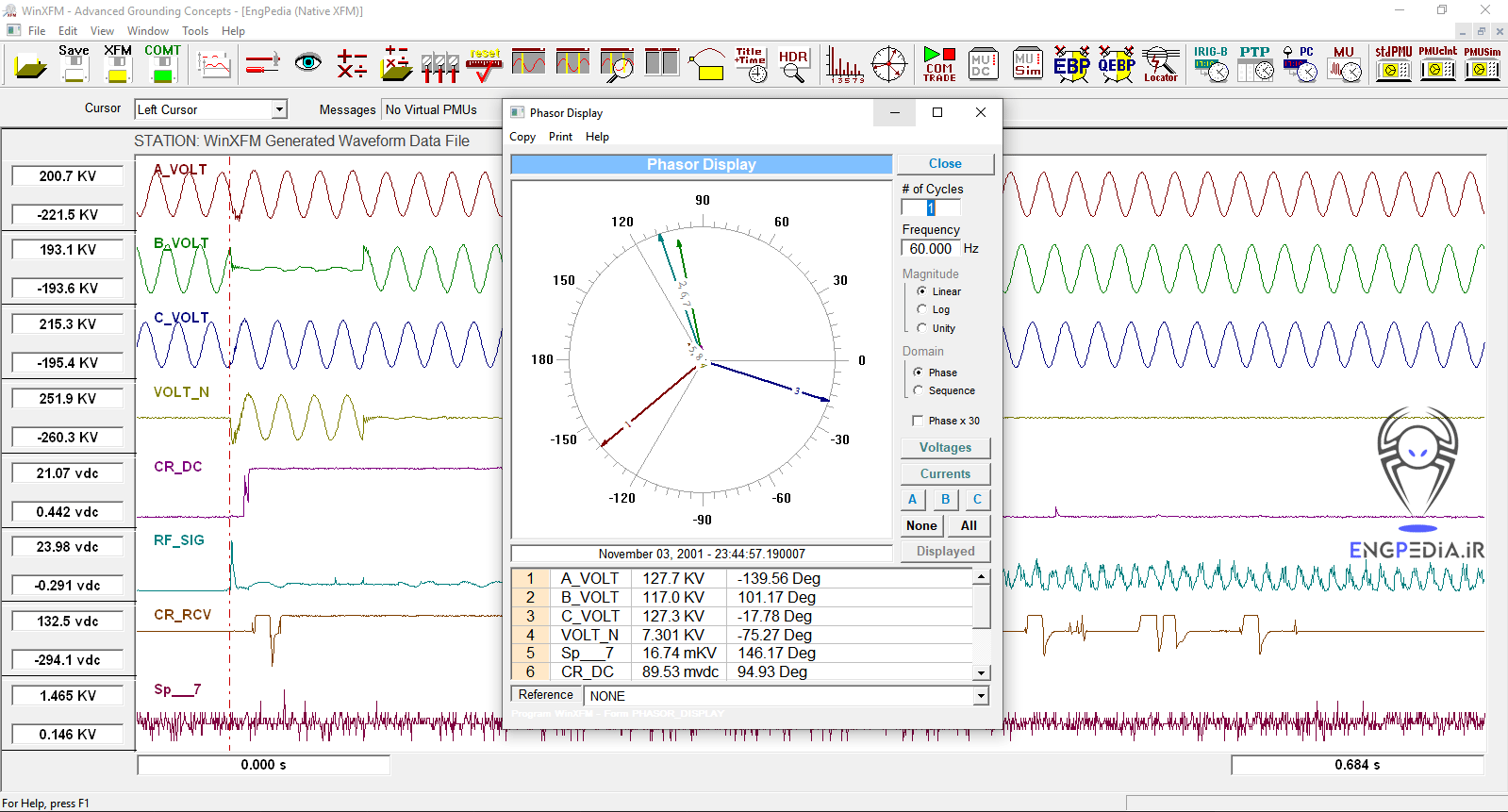This screenshot has height=812, width=1508.
Task: Click the COMTRADE play icon
Action: tap(939, 64)
